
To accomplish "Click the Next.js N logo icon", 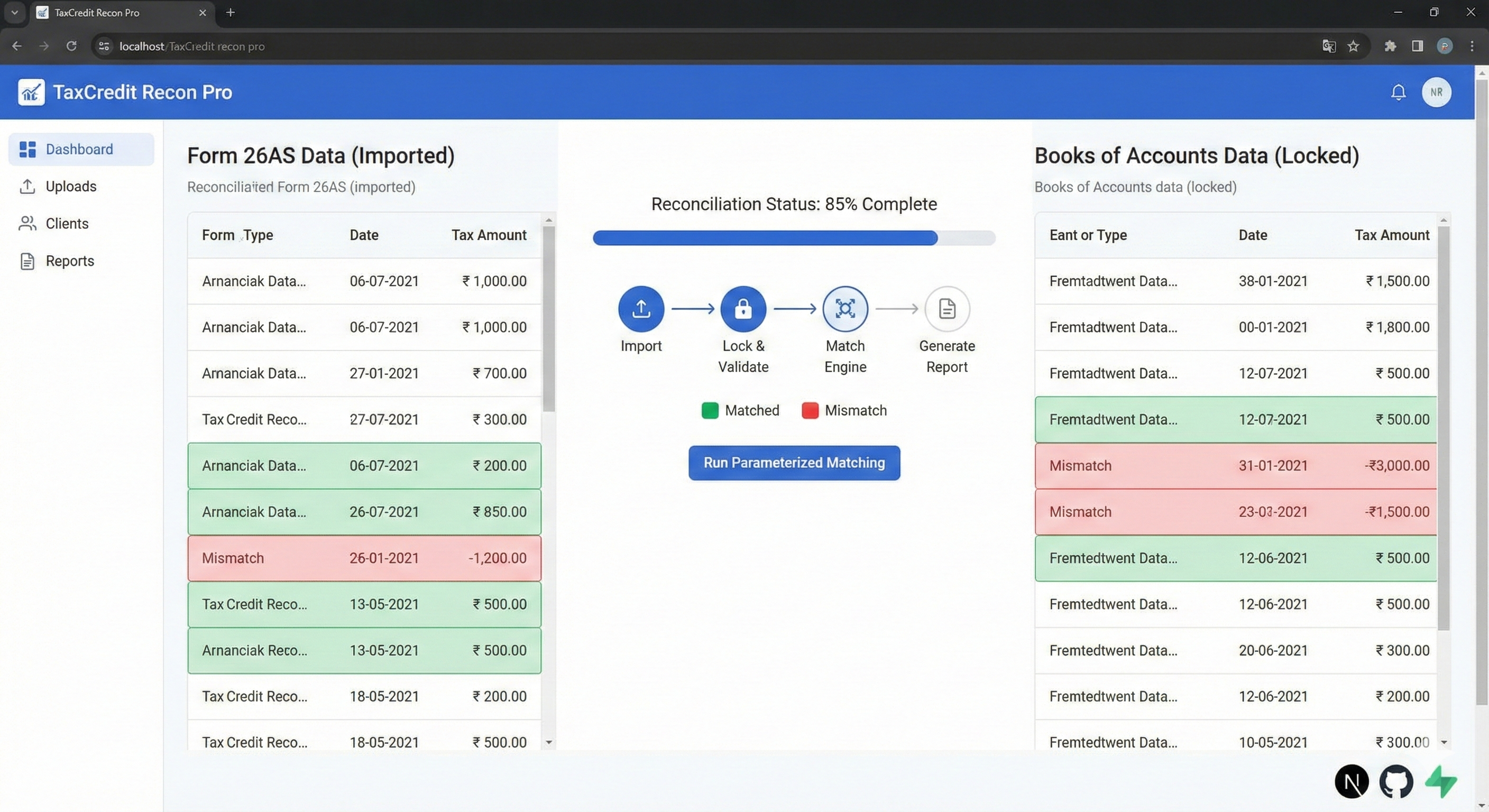I will pyautogui.click(x=1351, y=781).
